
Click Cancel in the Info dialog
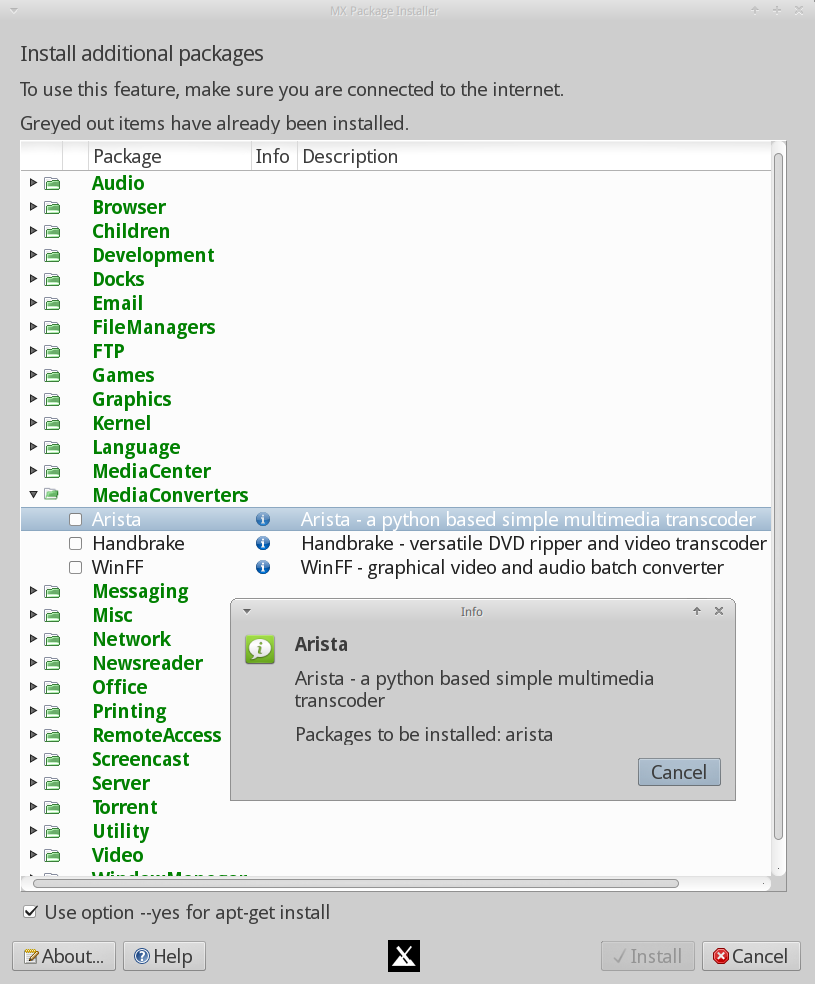679,772
